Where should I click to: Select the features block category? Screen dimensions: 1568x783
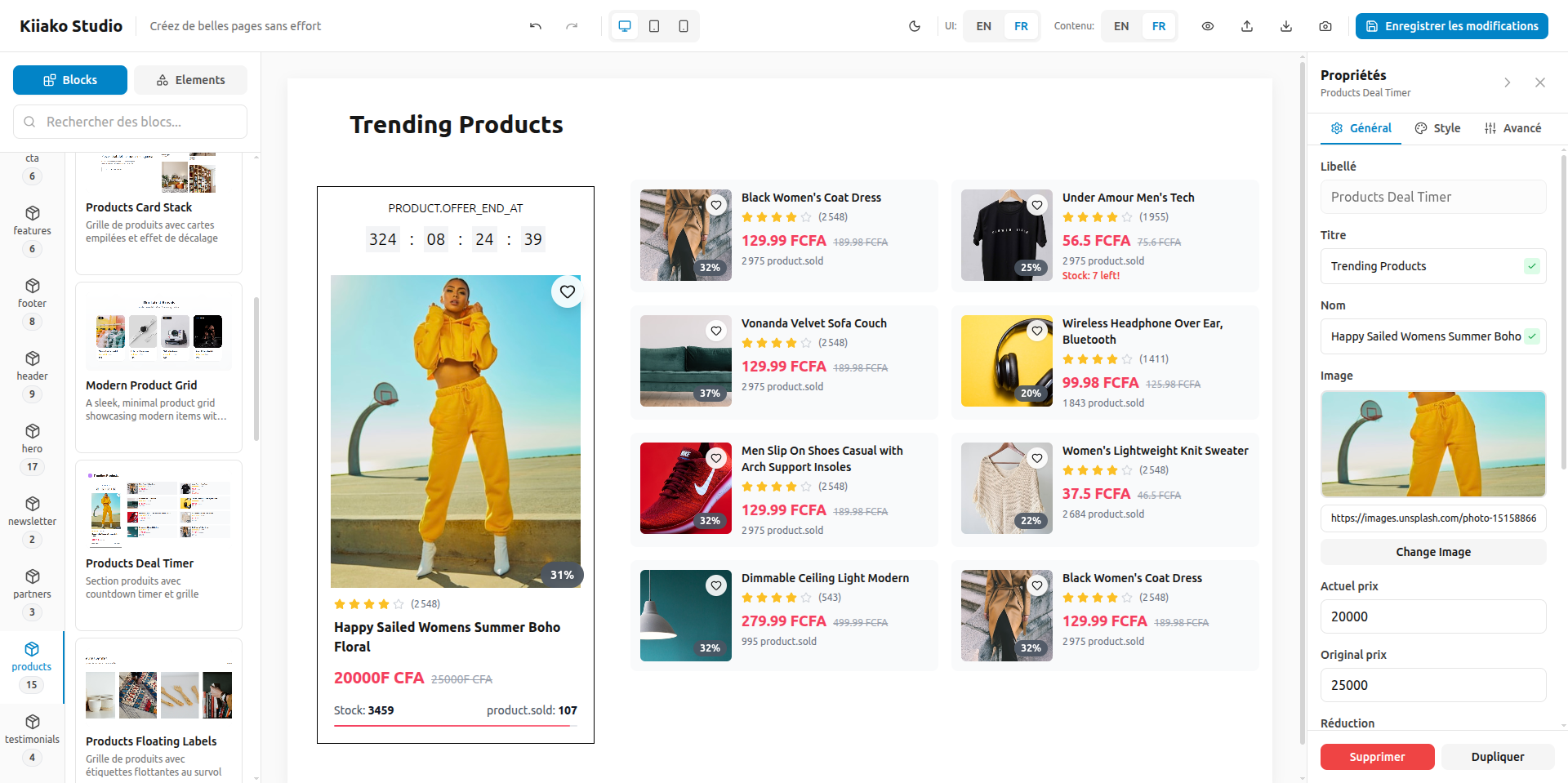32,231
